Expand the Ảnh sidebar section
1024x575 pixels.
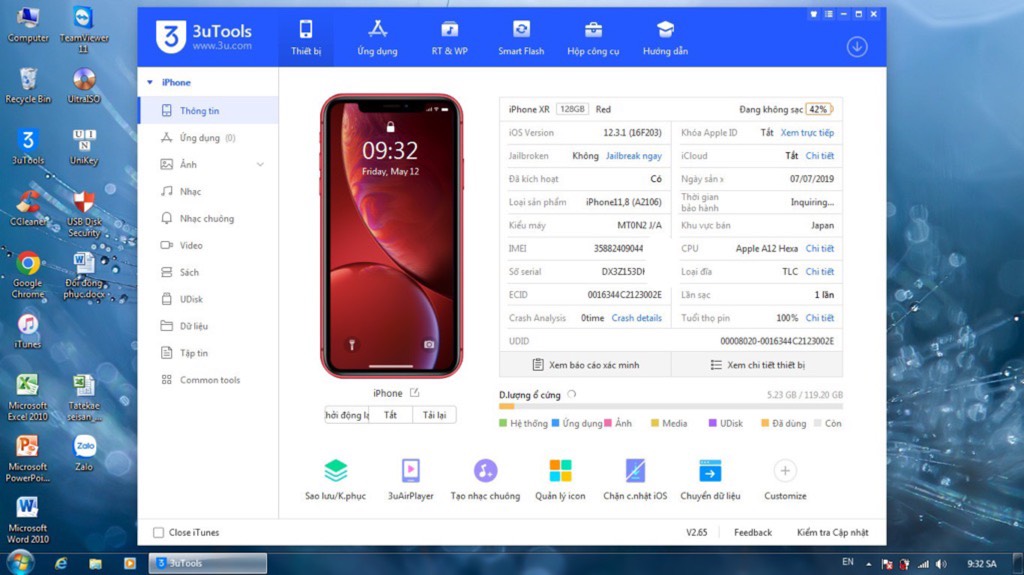click(x=260, y=165)
